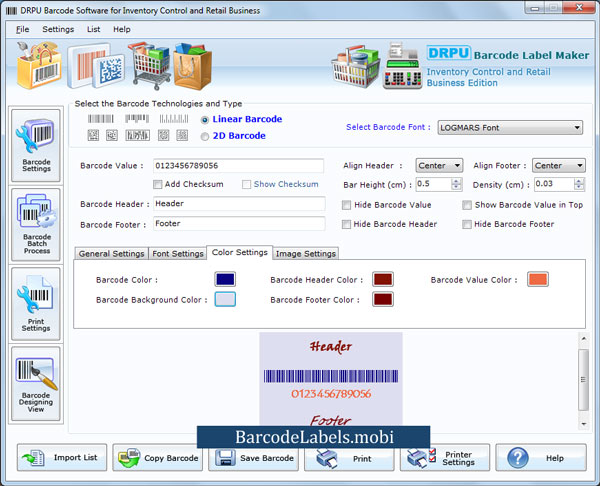Open Print Settings sidebar panel
600x486 pixels.
(36, 304)
